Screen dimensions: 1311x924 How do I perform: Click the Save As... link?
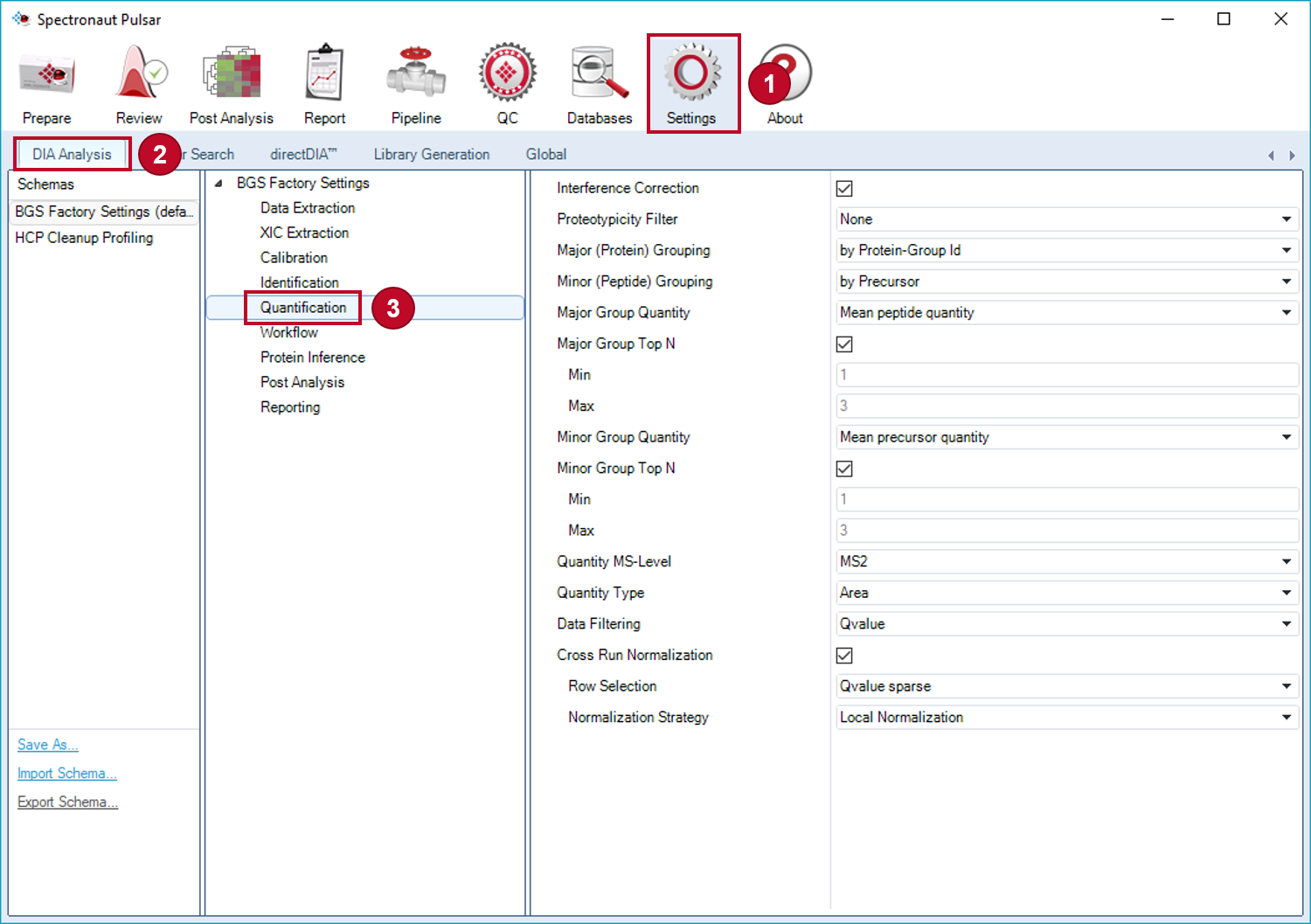(x=48, y=745)
